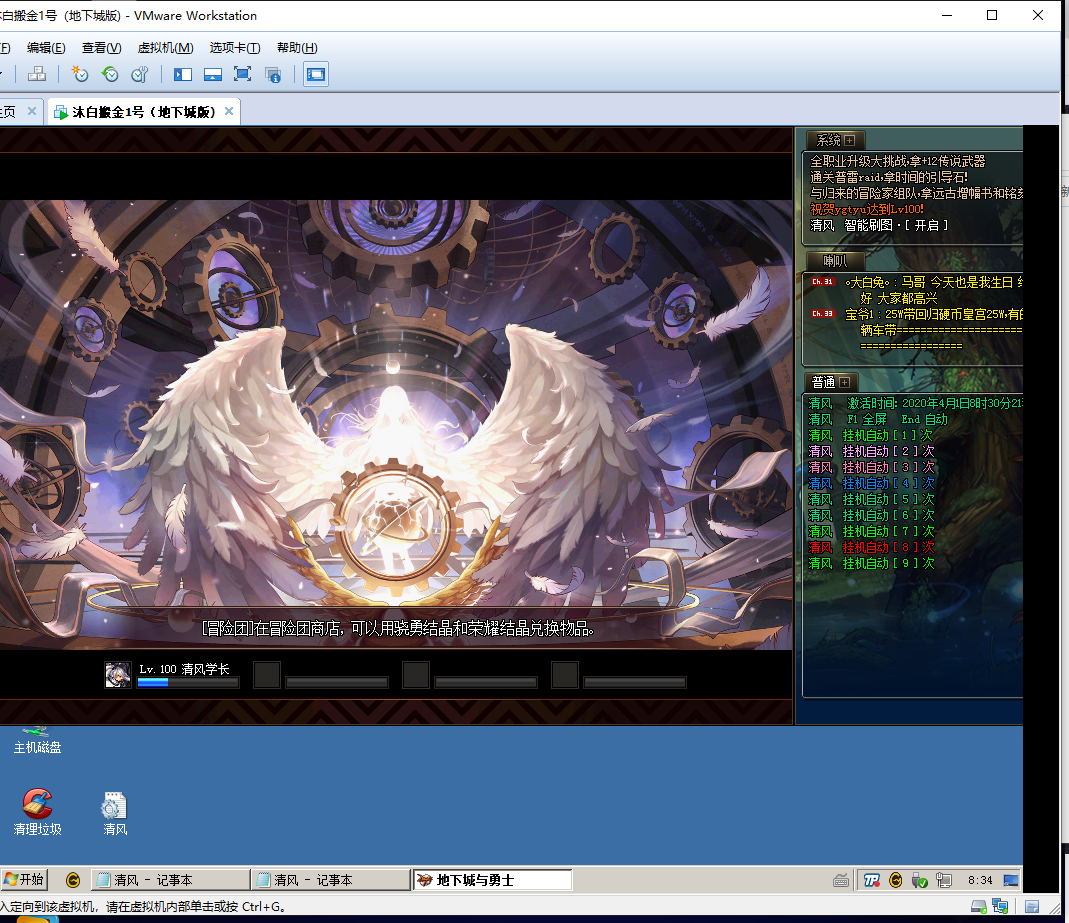Close the 沐白搬金1号 VM tab
1069x923 pixels.
tap(229, 111)
